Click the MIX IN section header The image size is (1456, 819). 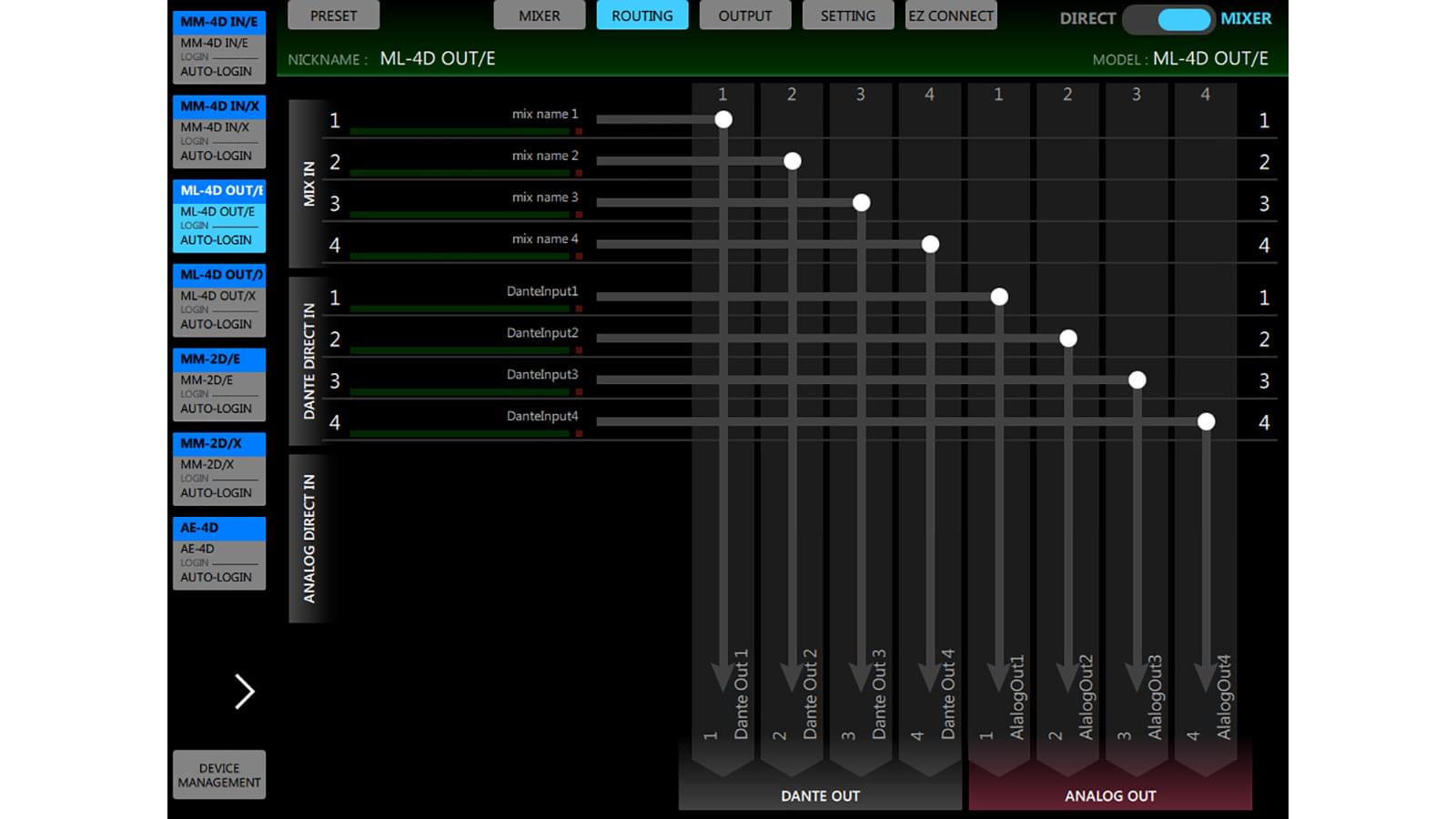[x=308, y=183]
